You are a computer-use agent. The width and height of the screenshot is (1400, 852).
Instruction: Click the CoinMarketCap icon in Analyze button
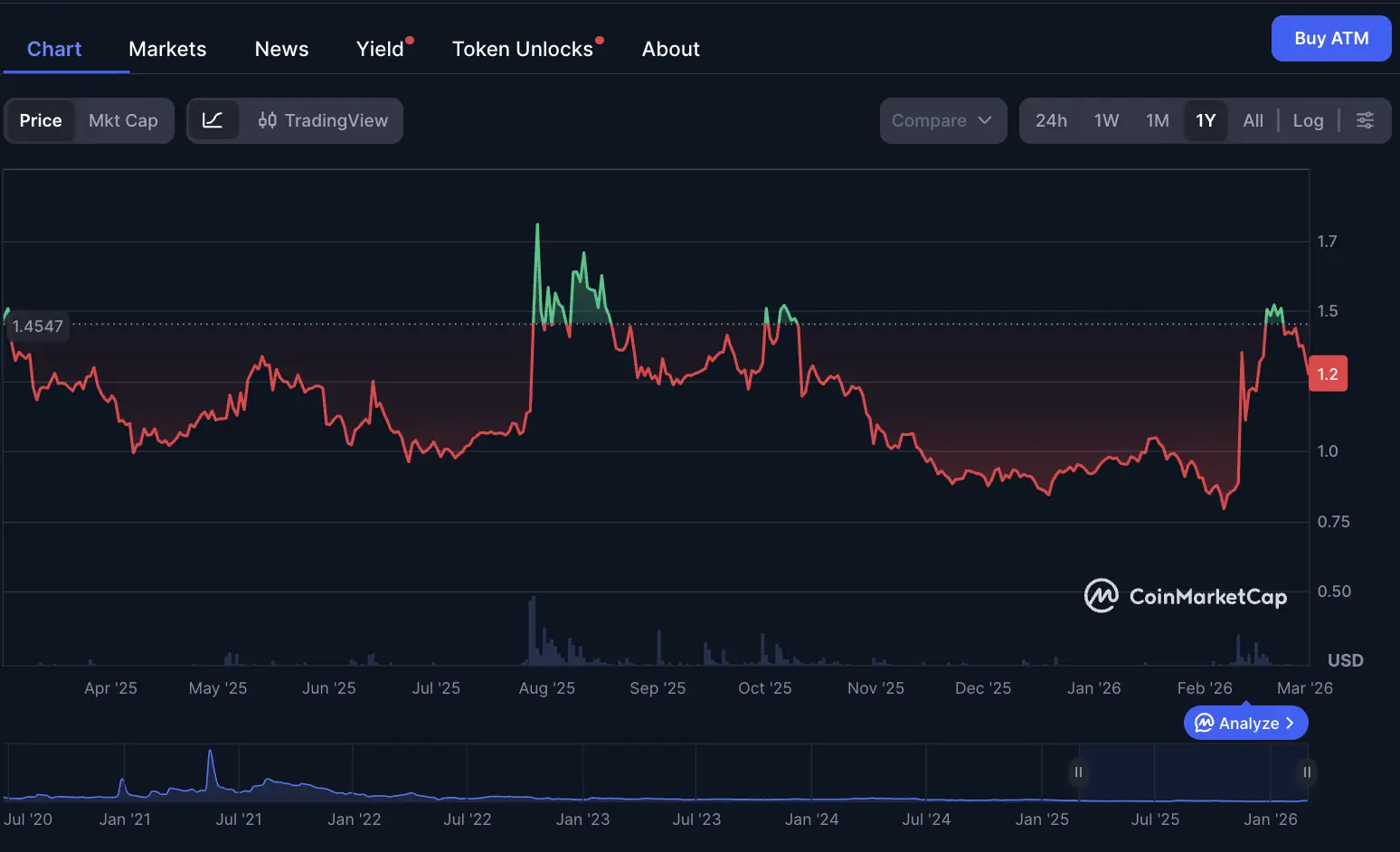tap(1206, 723)
